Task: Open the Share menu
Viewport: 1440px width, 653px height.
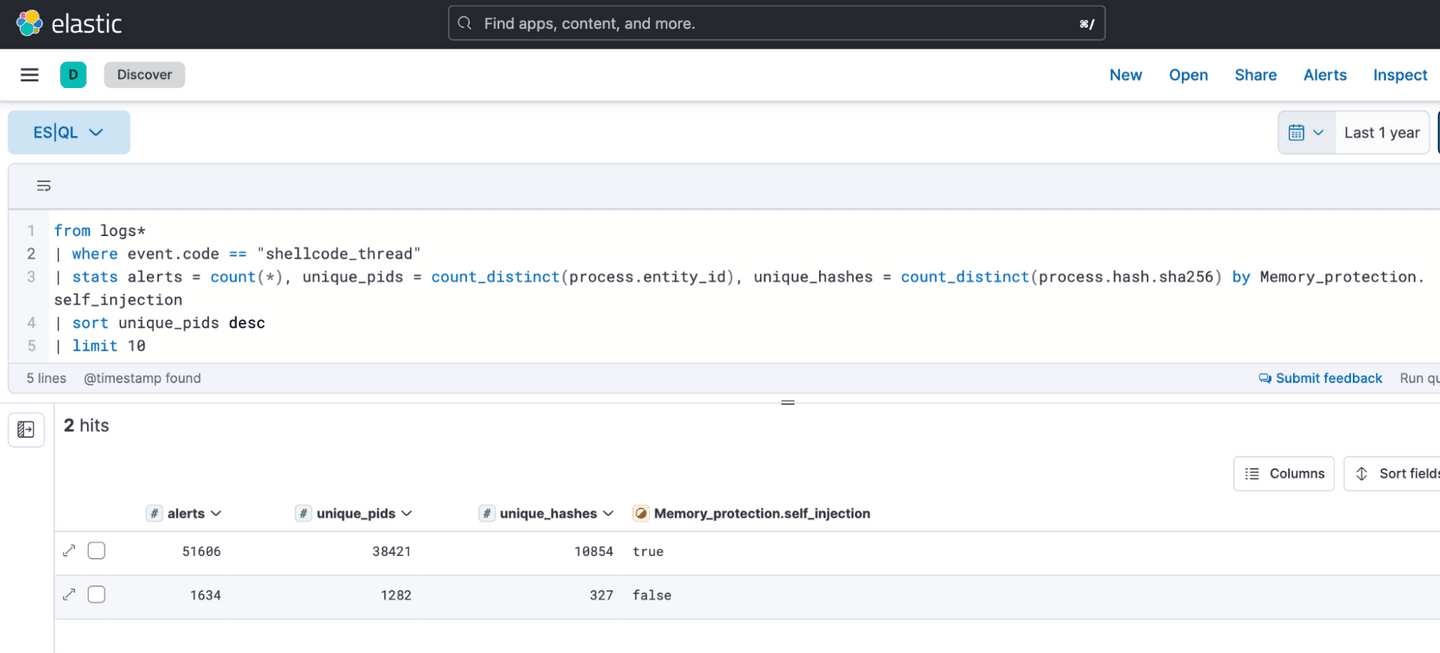Action: [x=1255, y=75]
